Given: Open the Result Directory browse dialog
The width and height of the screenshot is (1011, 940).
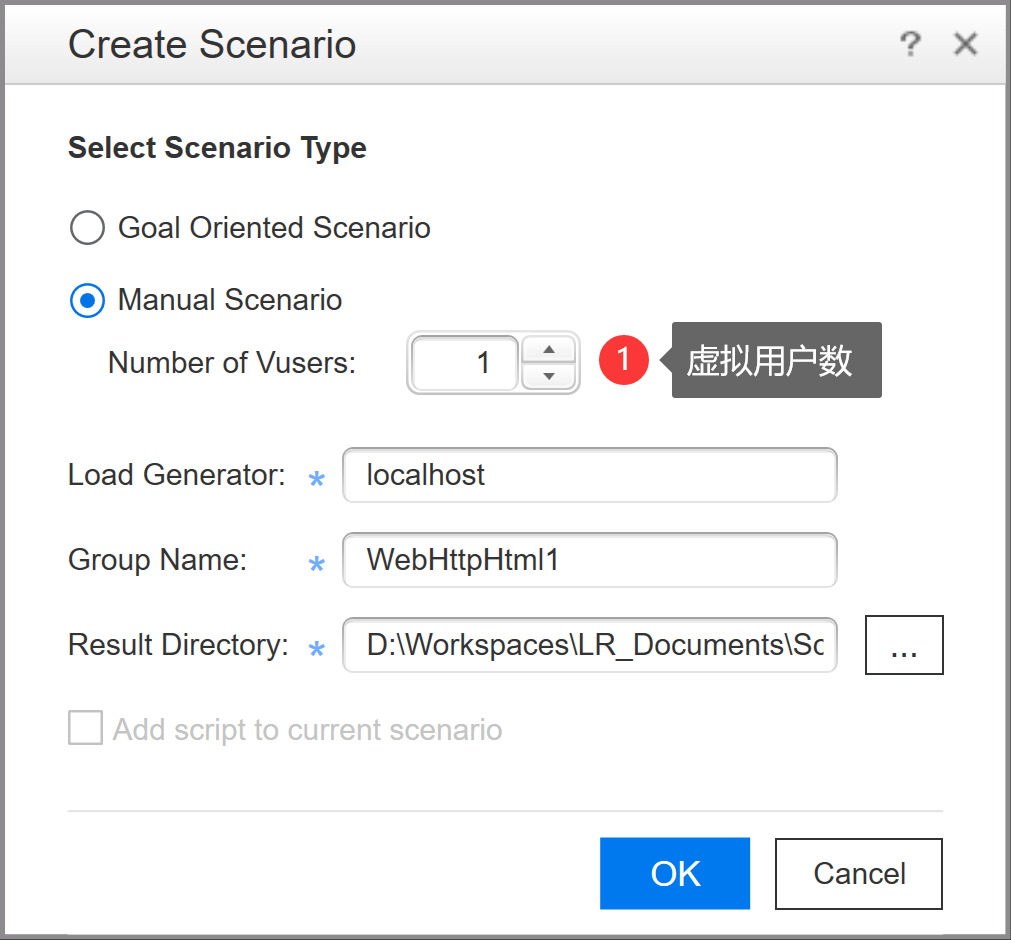Looking at the screenshot, I should tap(903, 645).
